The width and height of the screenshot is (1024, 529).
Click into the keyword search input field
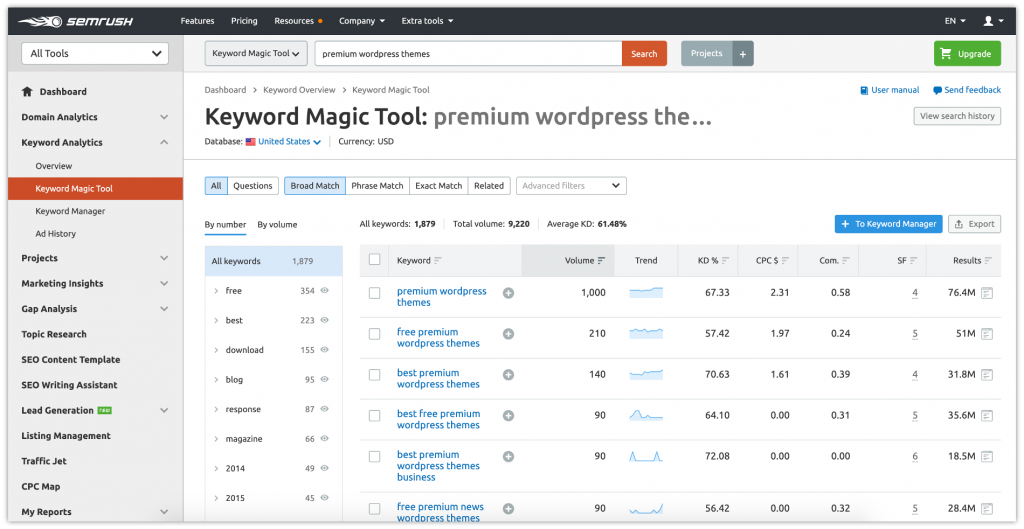468,54
